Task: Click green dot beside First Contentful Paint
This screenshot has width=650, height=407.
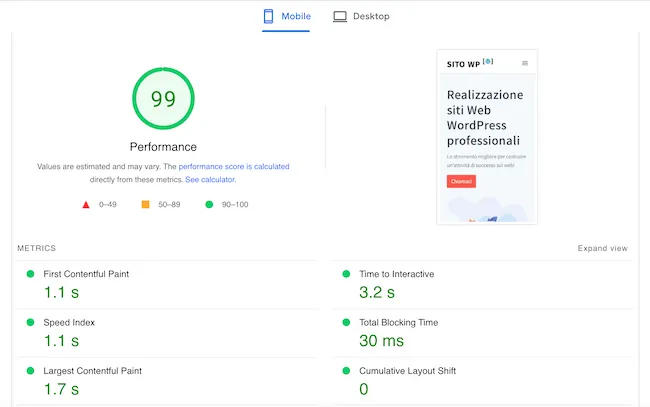Action: click(31, 274)
